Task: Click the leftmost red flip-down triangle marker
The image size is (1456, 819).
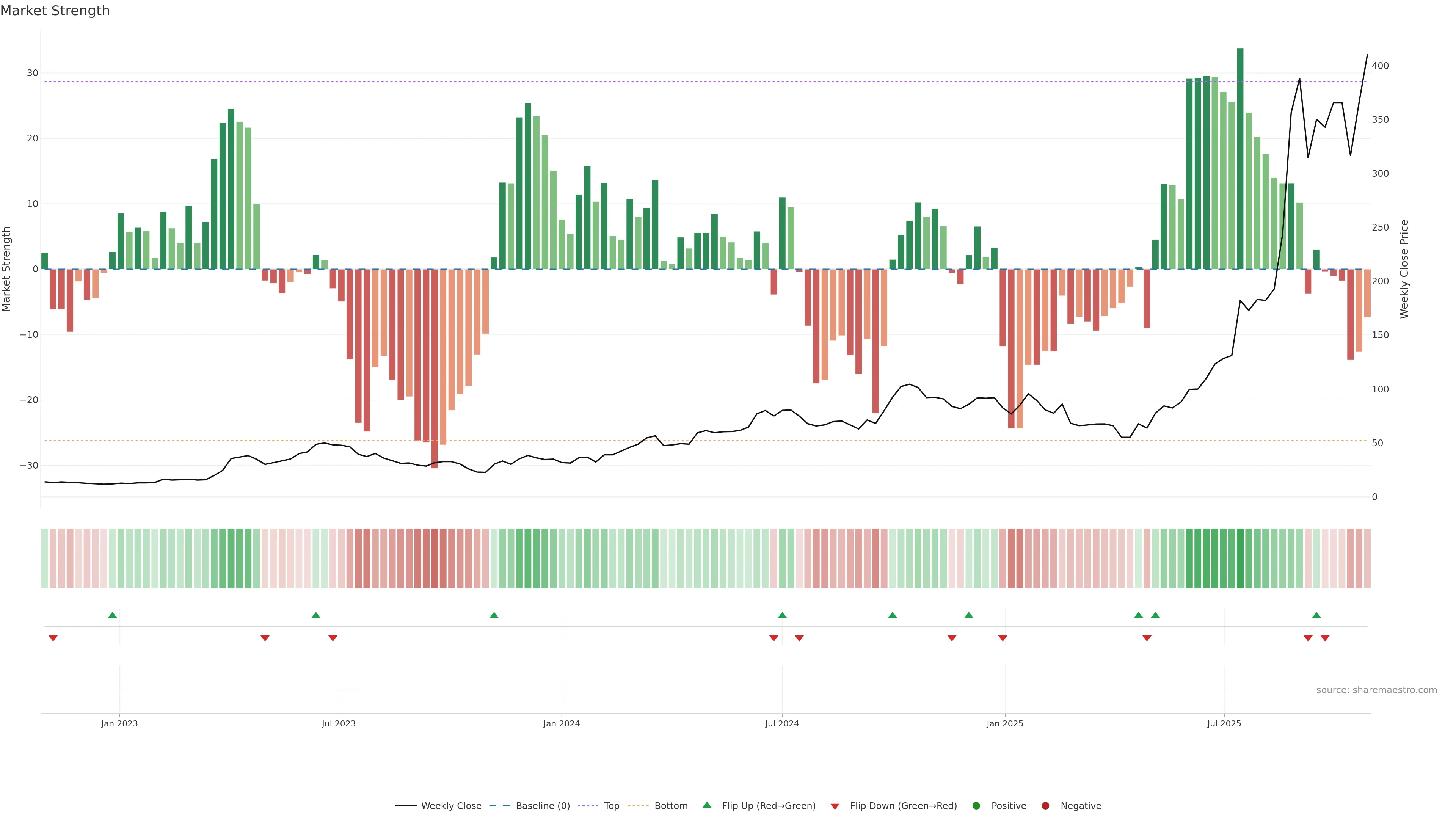Action: pos(53,638)
